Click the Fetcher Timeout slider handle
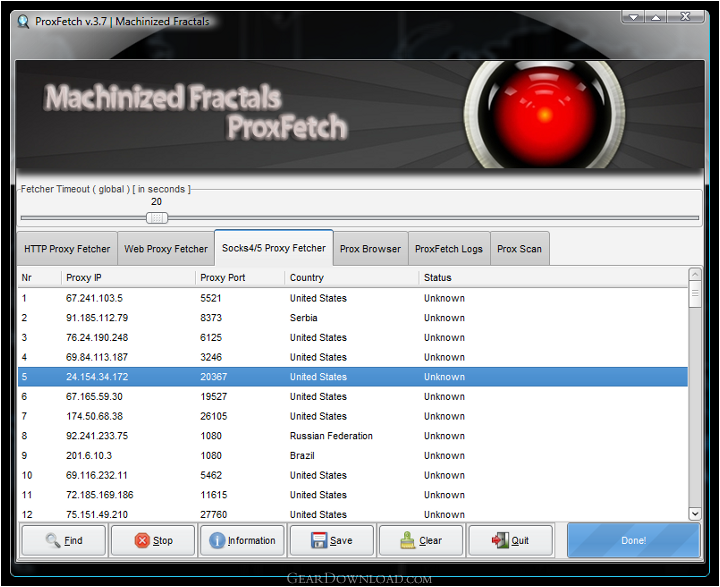The width and height of the screenshot is (720, 587). 157,218
